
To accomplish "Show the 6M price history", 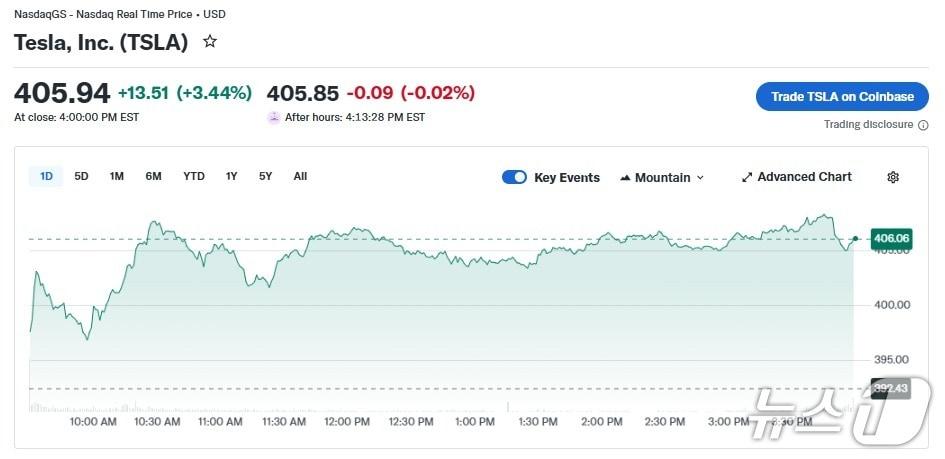I will (x=153, y=176).
